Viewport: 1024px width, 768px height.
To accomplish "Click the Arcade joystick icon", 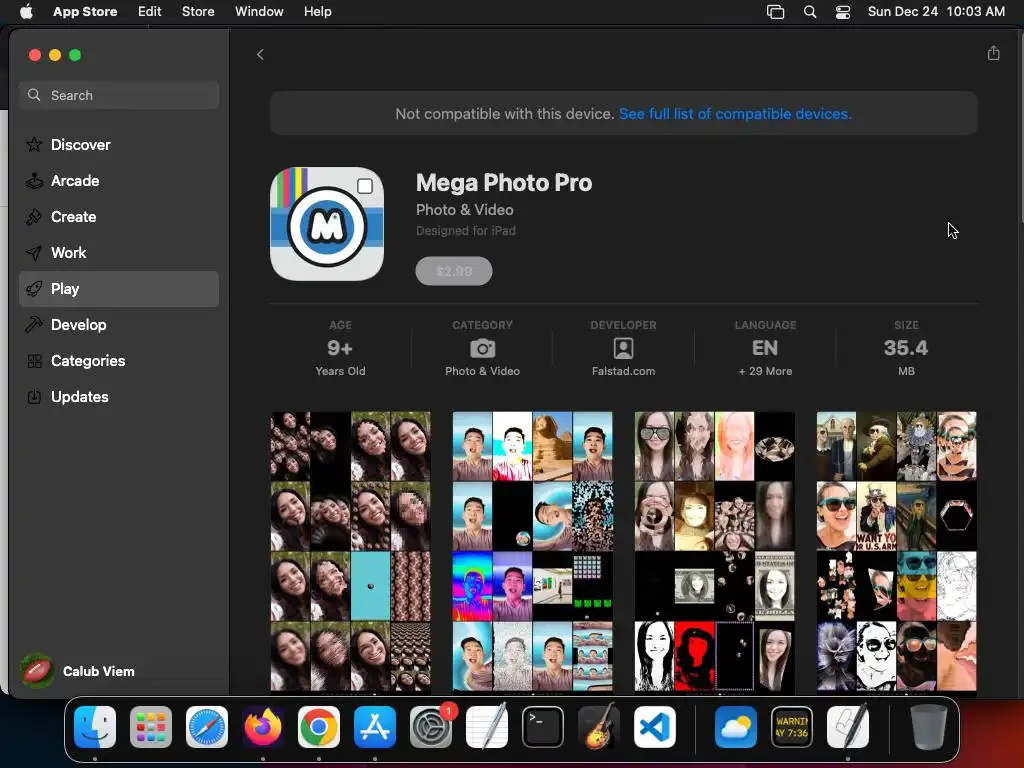I will coord(34,180).
